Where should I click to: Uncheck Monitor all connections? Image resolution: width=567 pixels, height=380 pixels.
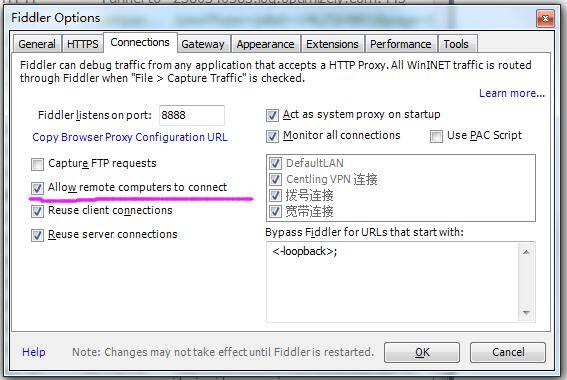[x=272, y=136]
